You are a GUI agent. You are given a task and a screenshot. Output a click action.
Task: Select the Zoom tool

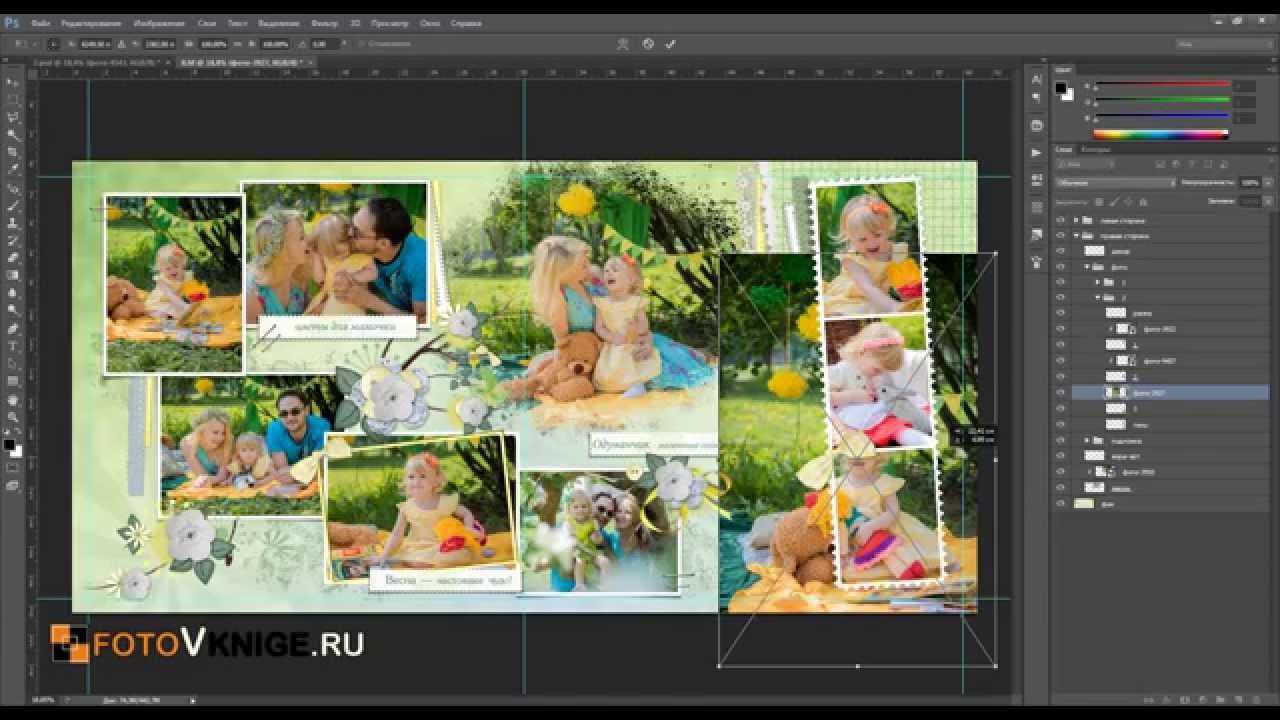click(x=13, y=416)
